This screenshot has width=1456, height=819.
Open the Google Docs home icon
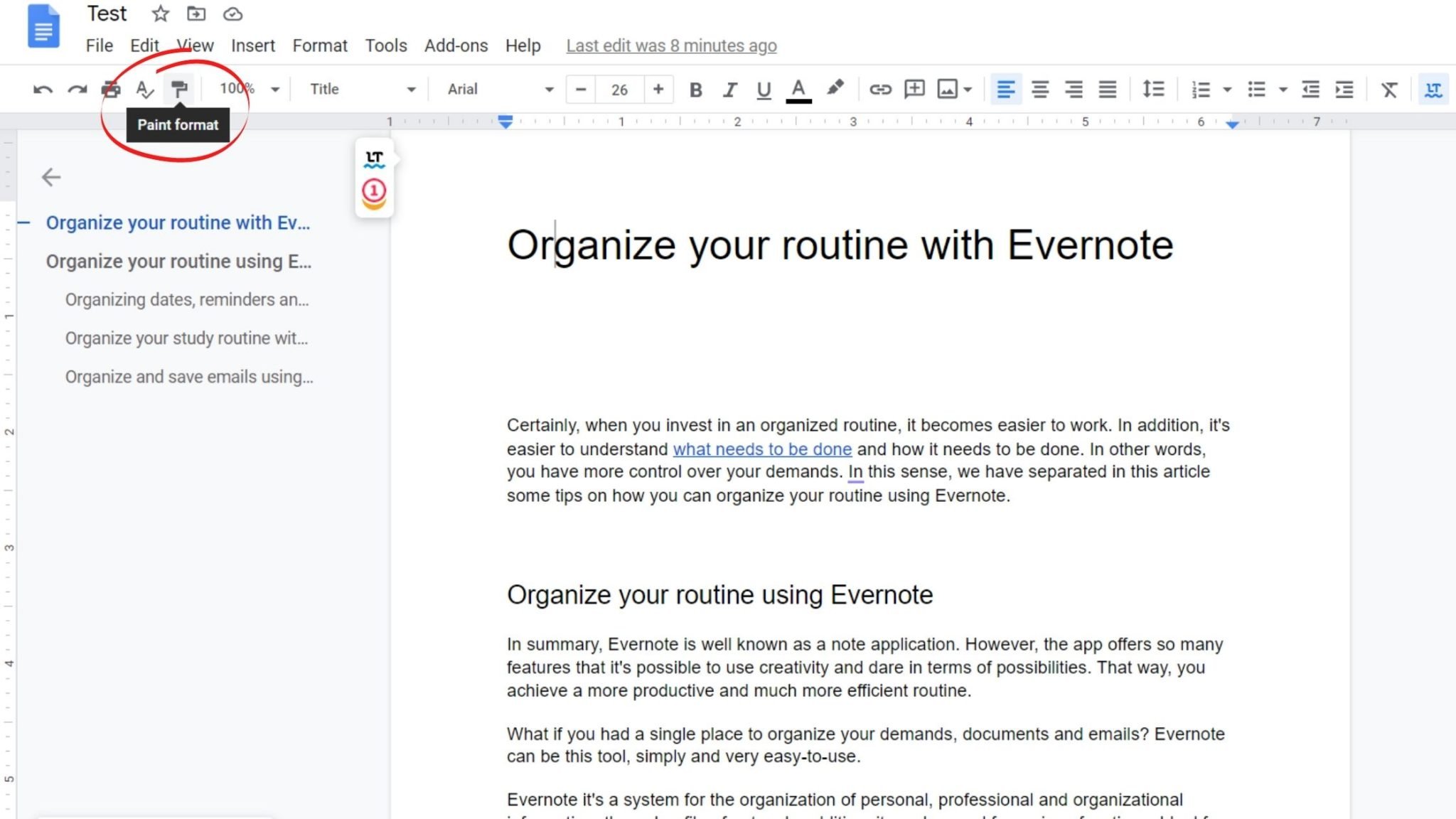click(43, 26)
